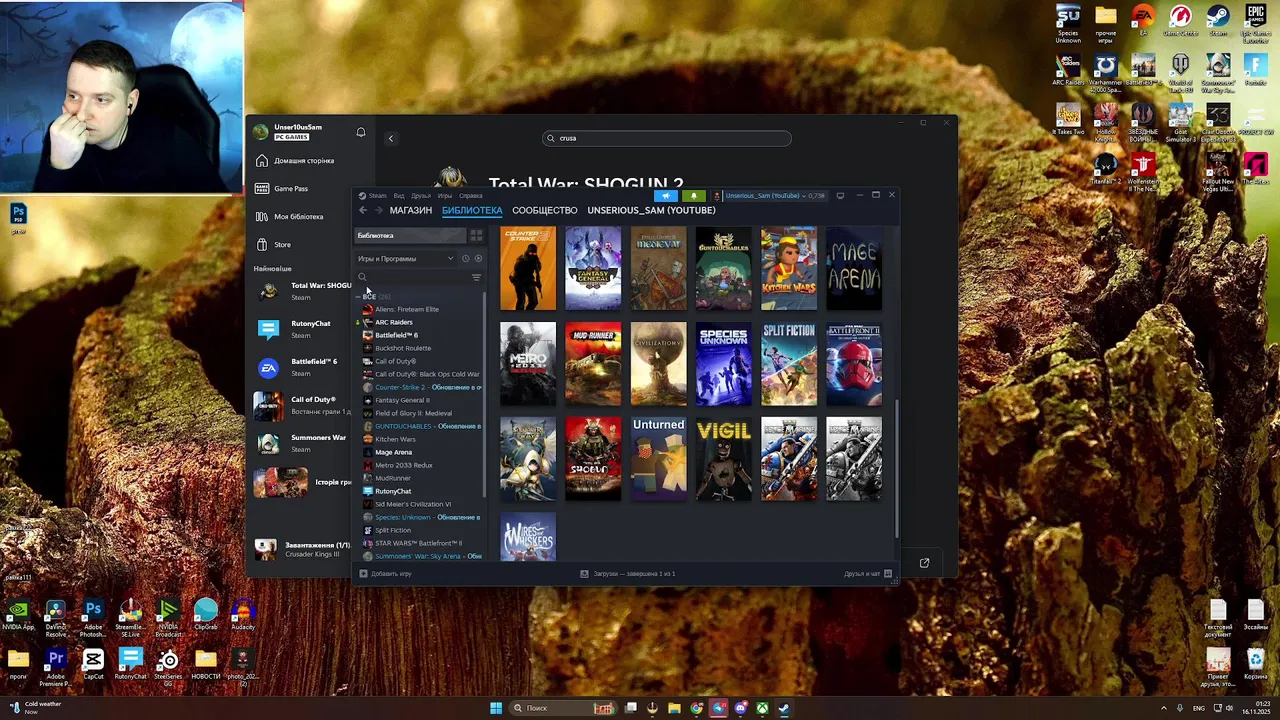The image size is (1280, 720).
Task: Open Mage Arena cover thumbnail
Action: tap(854, 268)
